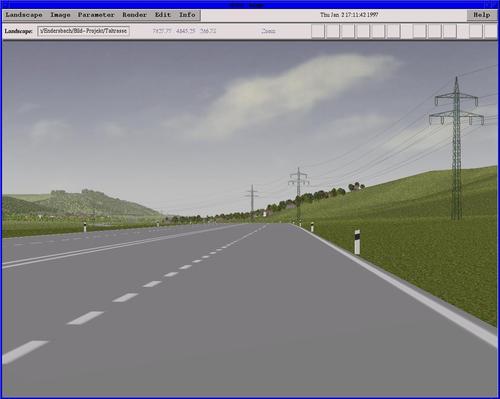Click the nearest roadside delineator post

coord(357,242)
